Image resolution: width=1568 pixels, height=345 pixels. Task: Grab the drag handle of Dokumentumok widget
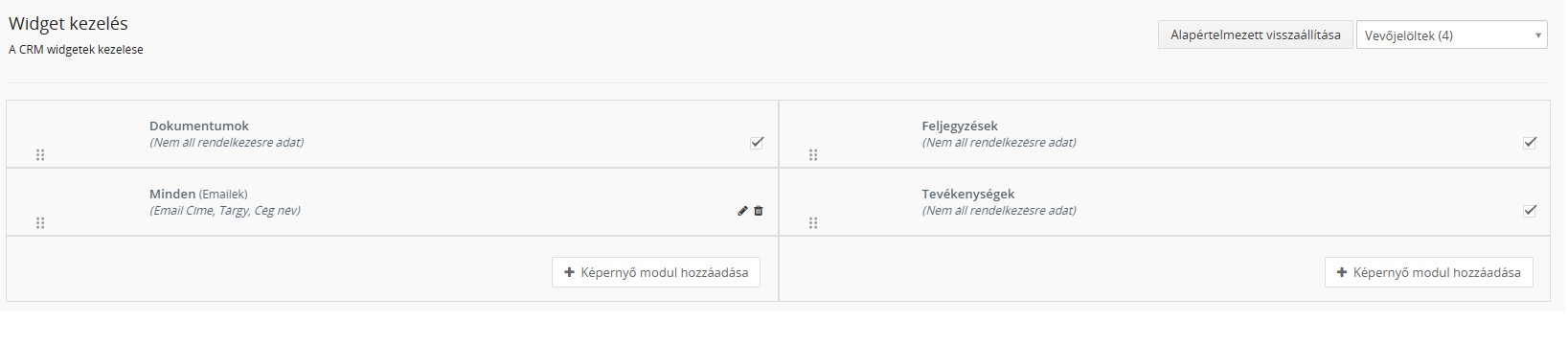[40, 154]
